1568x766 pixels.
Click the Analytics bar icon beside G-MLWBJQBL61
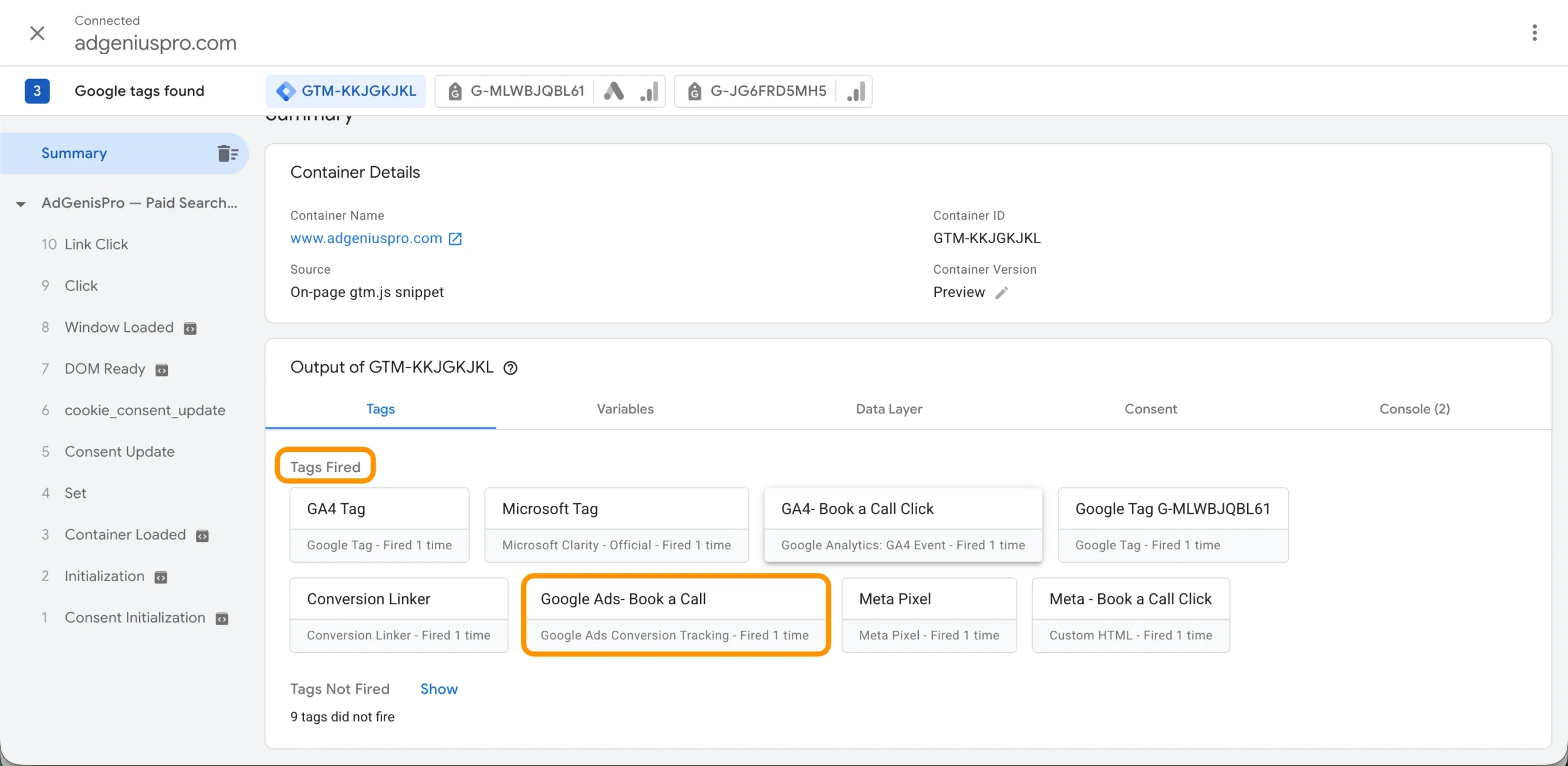(650, 91)
